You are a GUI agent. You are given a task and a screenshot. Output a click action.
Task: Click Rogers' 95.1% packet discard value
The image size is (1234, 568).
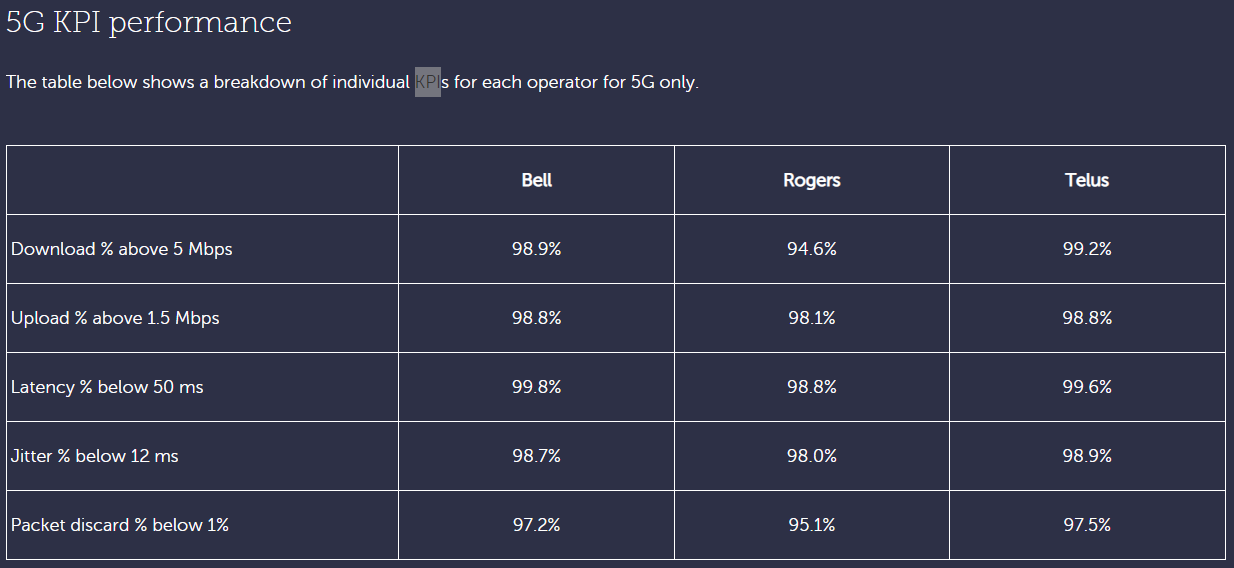click(x=811, y=525)
